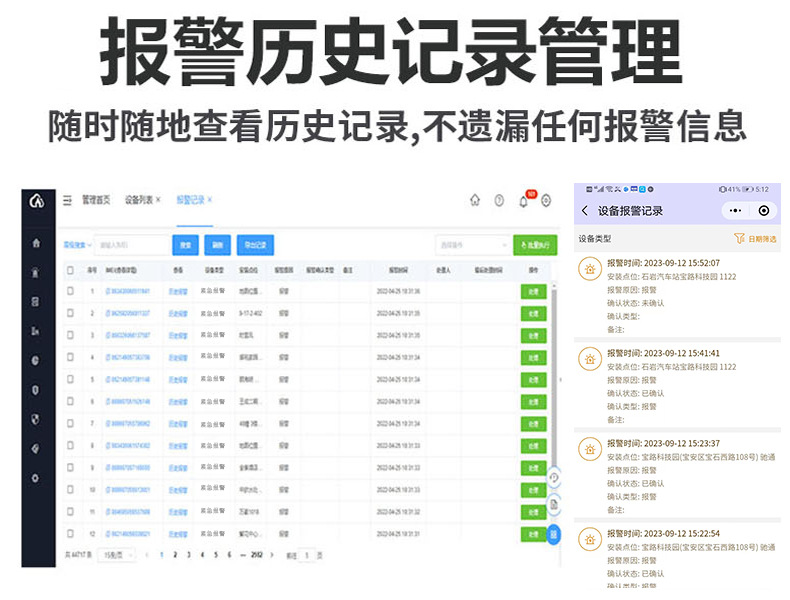This screenshot has height=600, width=790.
Task: Click the notification bell with red badge
Action: point(522,201)
